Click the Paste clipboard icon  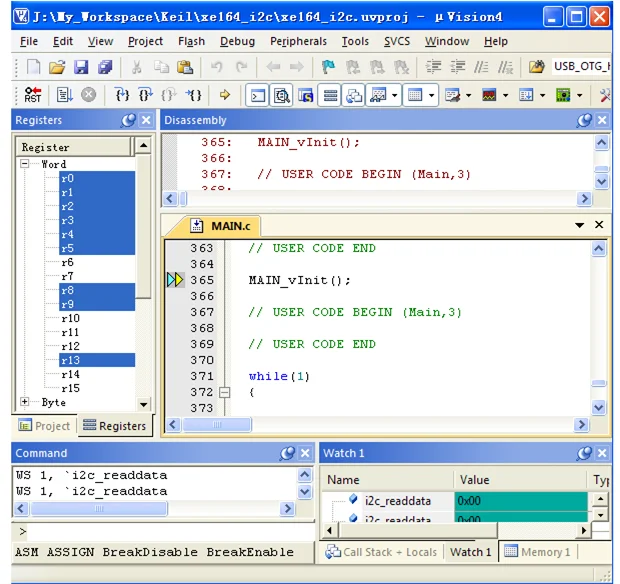[185, 67]
